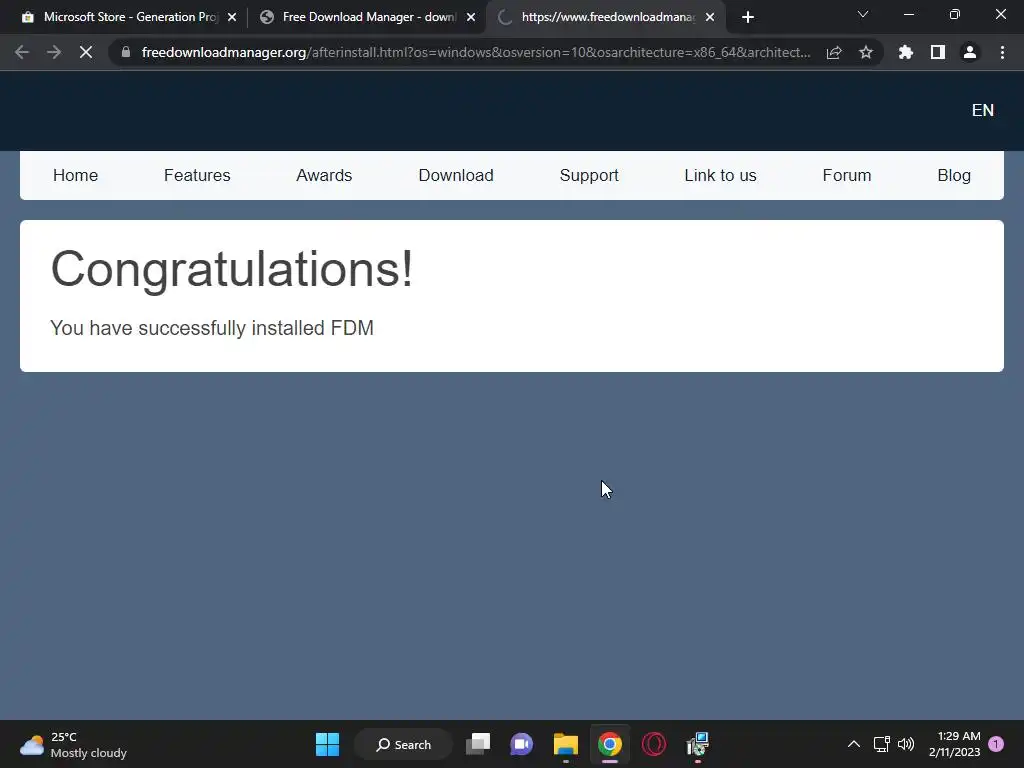Image resolution: width=1024 pixels, height=768 pixels.
Task: Open the weather widget showing 25°C
Action: point(73,744)
